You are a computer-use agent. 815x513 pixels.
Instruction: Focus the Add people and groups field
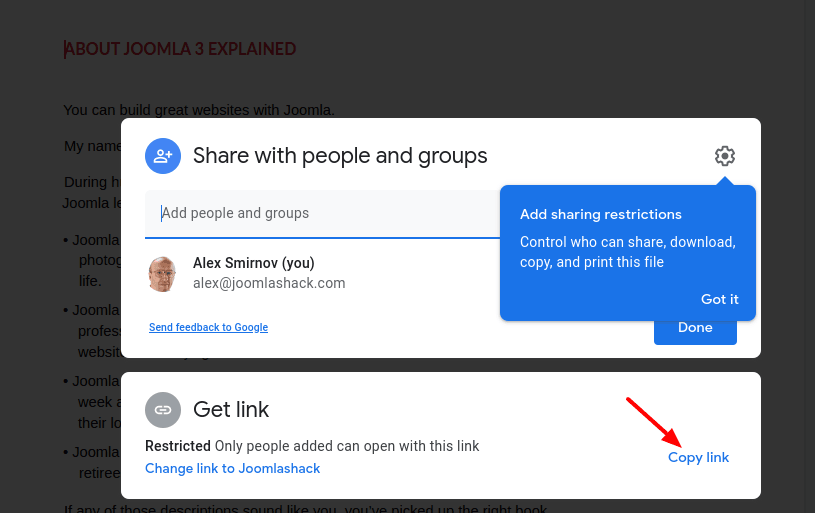pyautogui.click(x=322, y=214)
